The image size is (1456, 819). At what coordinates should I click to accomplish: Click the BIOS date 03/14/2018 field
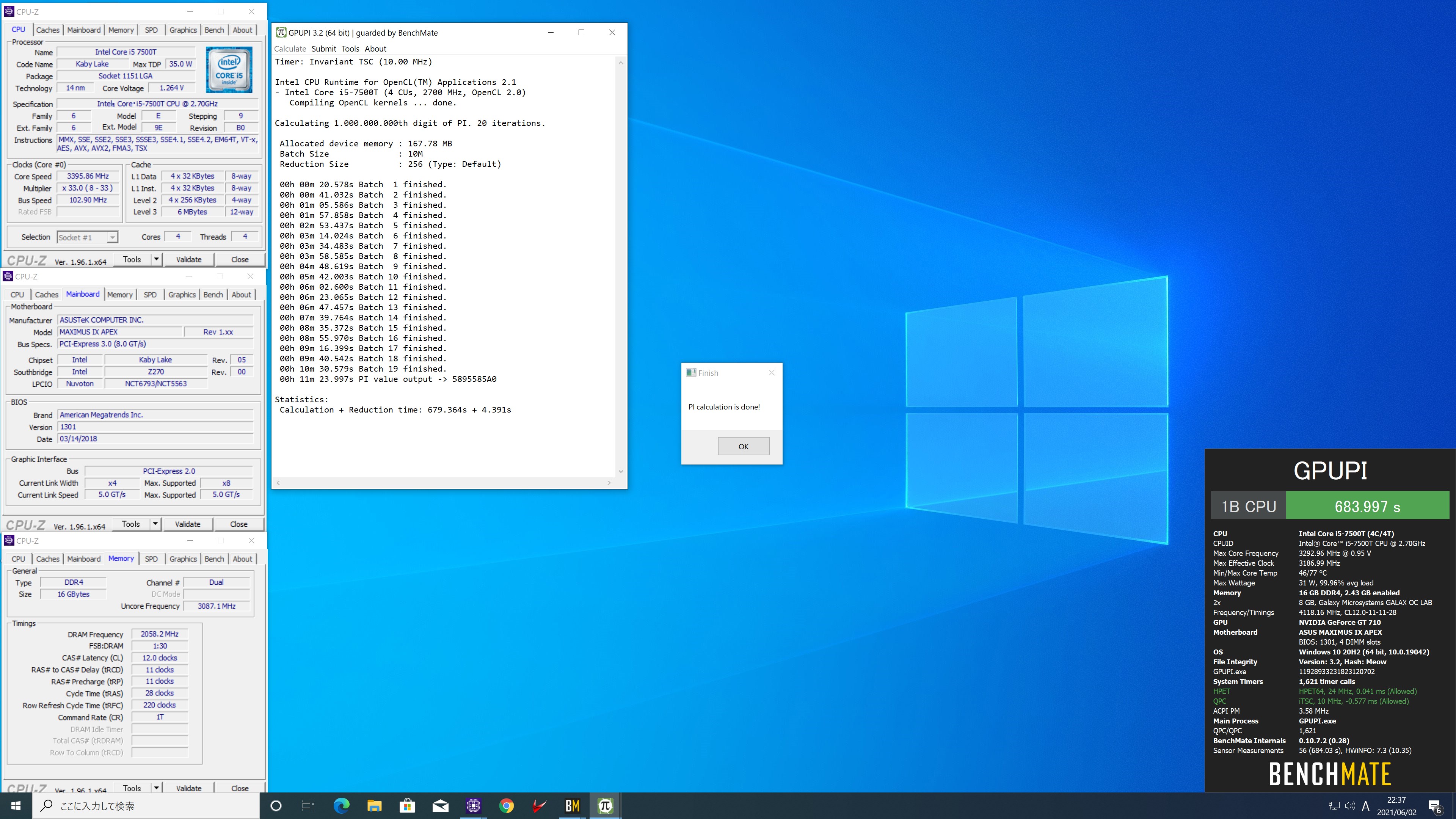tap(155, 439)
